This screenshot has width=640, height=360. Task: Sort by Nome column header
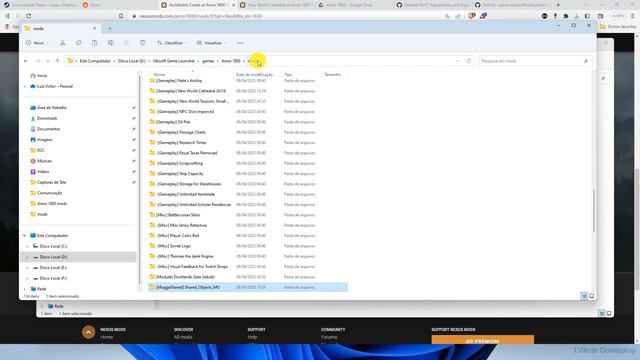[x=159, y=75]
